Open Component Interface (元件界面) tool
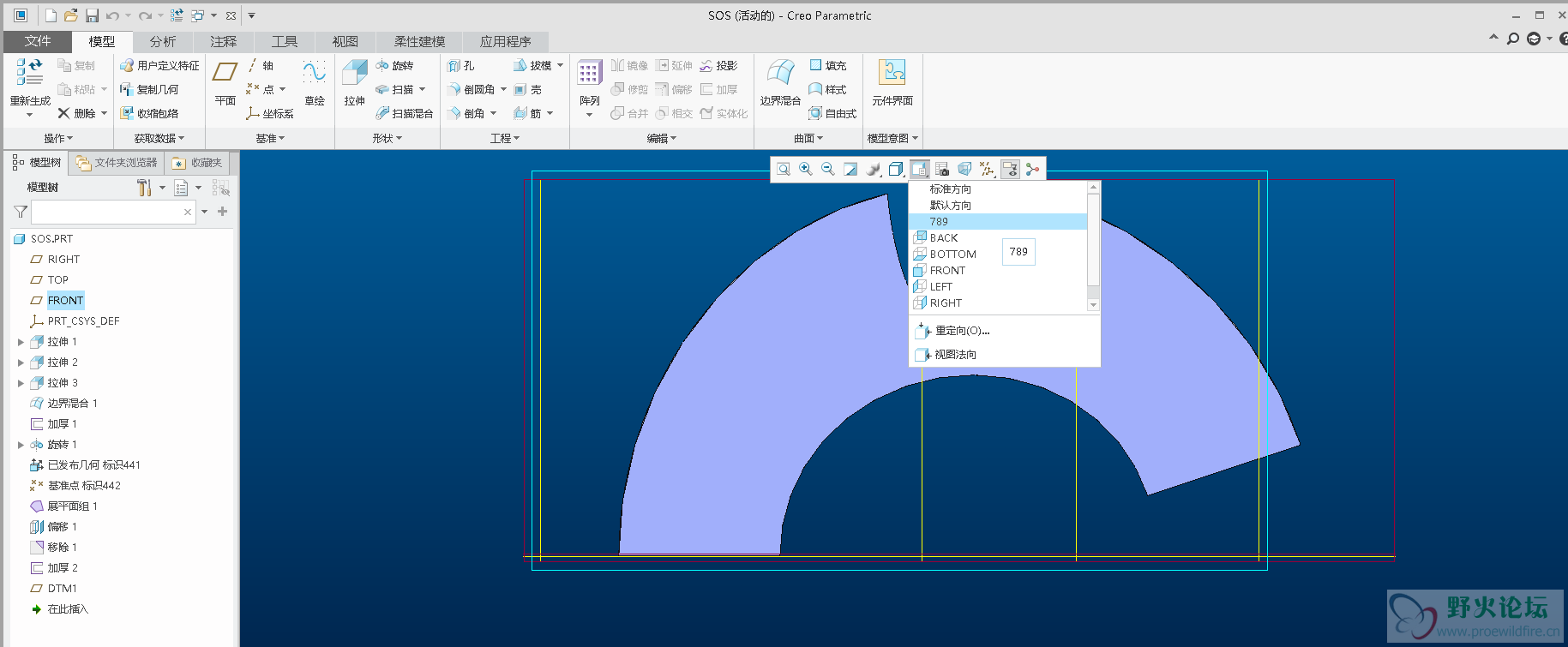The width and height of the screenshot is (1568, 647). 892,83
